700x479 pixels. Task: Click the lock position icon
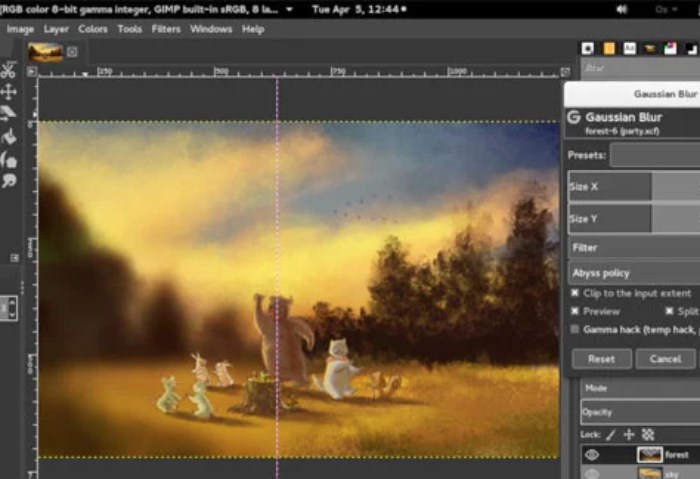[x=629, y=434]
